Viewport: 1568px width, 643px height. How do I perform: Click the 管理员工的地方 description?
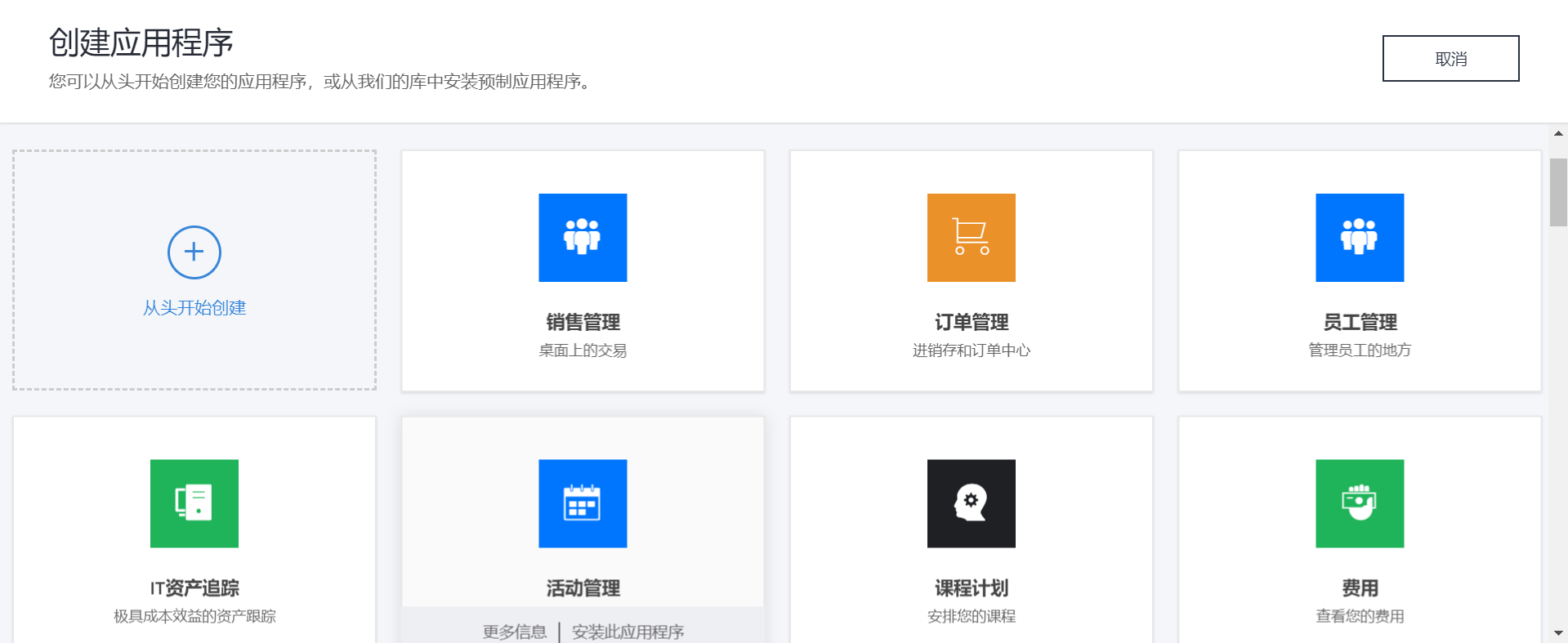tap(1360, 351)
